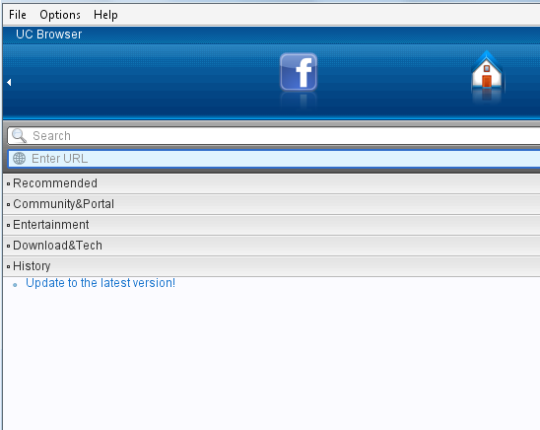
Task: Click the small square beside History
Action: (8, 266)
